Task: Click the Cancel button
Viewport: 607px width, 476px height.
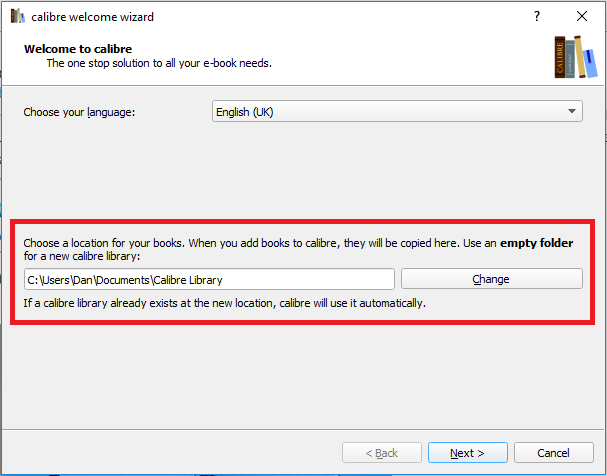Action: tap(553, 452)
